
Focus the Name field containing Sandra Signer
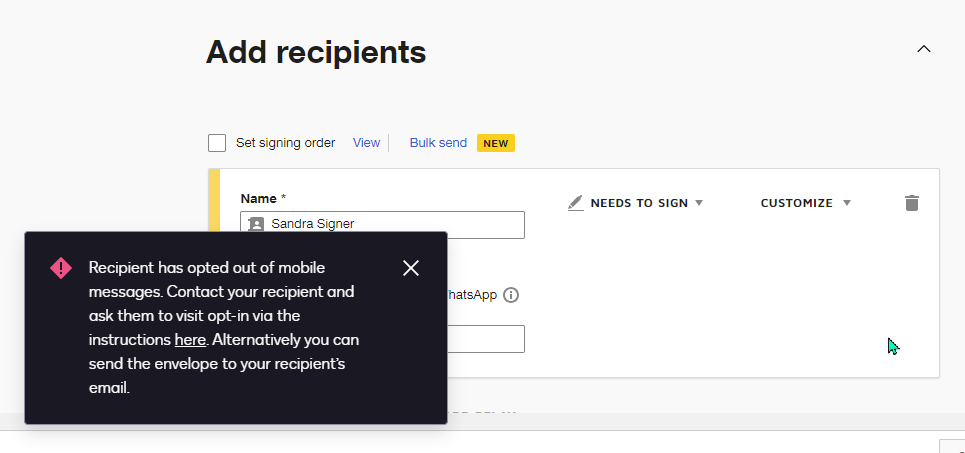pyautogui.click(x=395, y=225)
